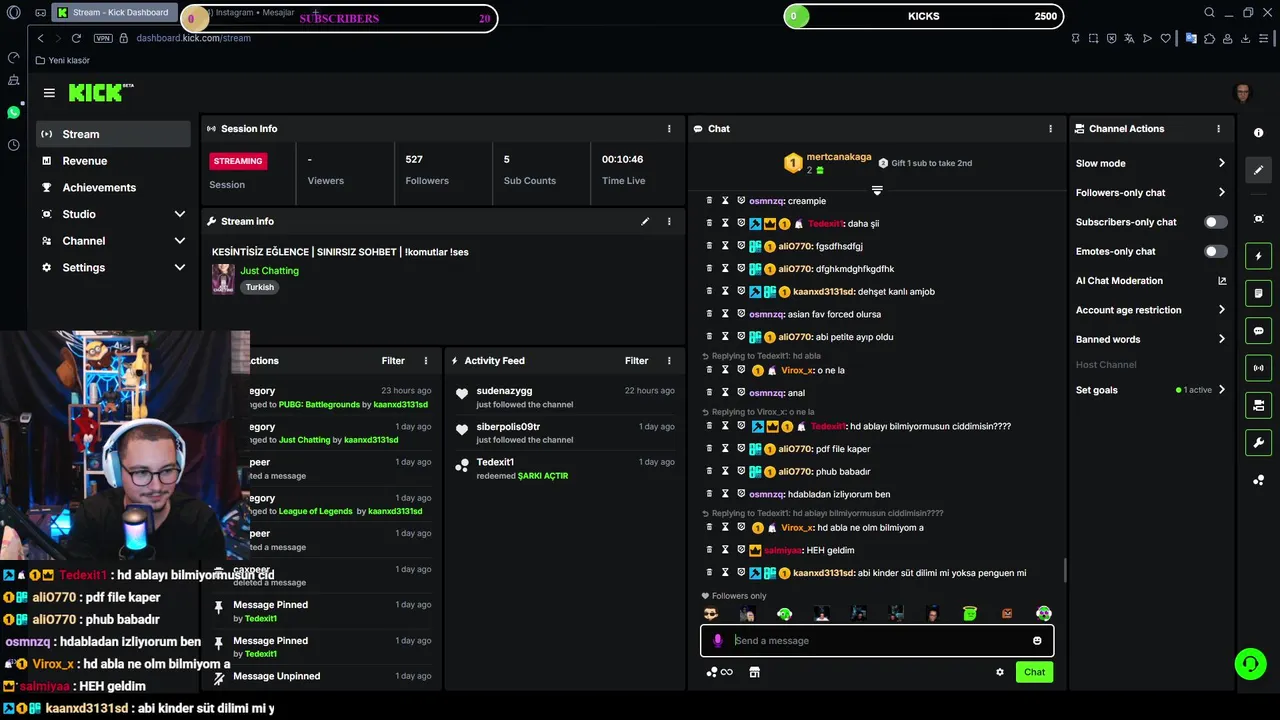The image size is (1280, 720).
Task: Click the Turkish language tag
Action: coord(259,287)
